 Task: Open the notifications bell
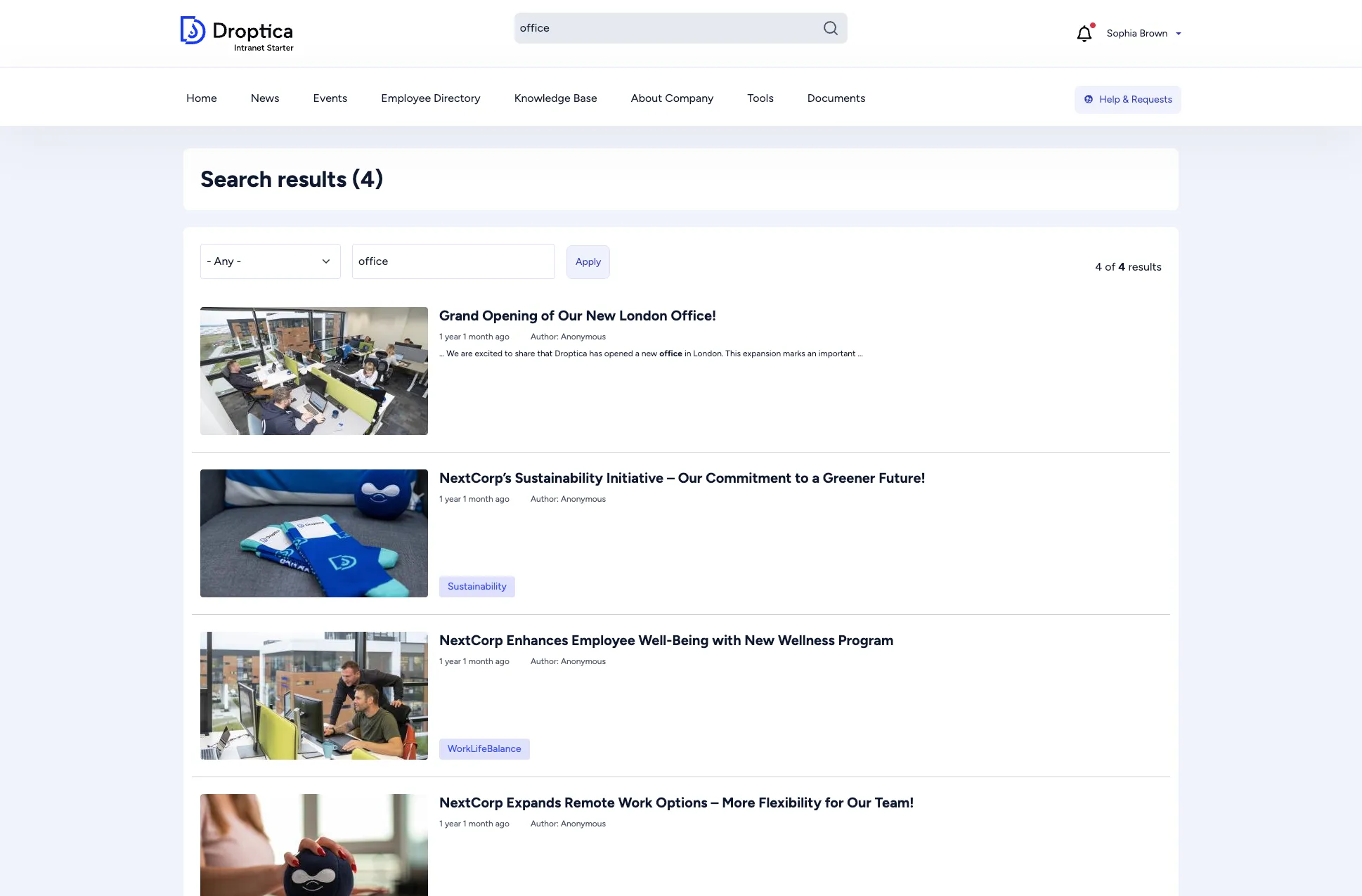coord(1084,33)
